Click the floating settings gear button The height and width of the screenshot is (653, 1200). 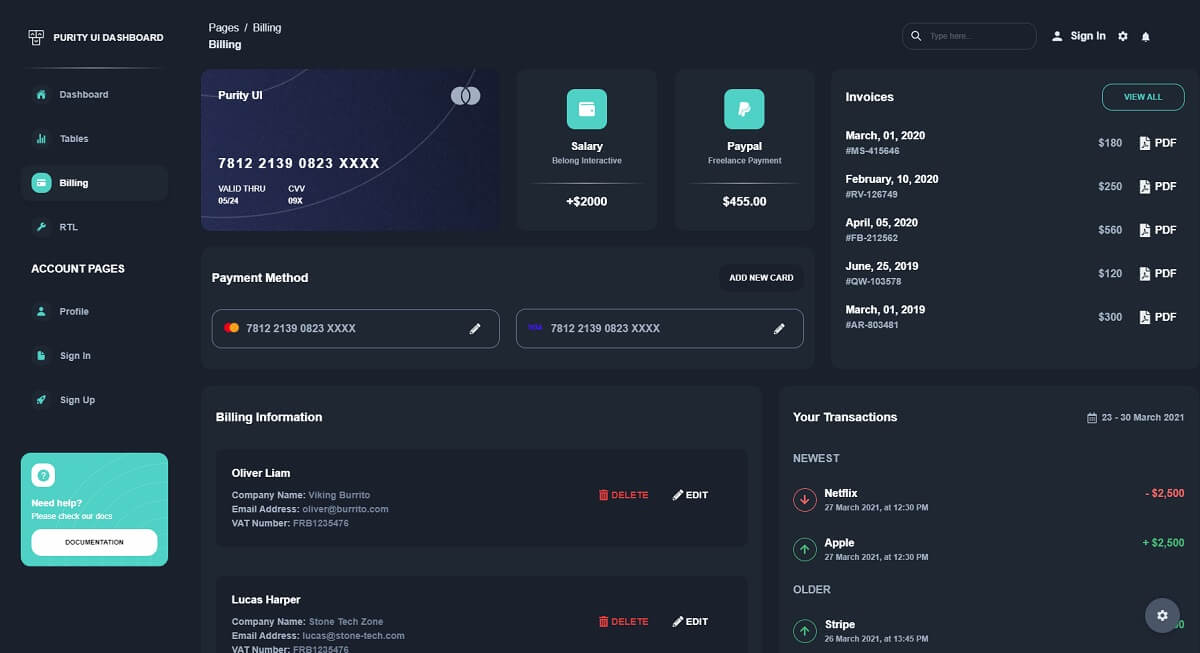[x=1162, y=615]
